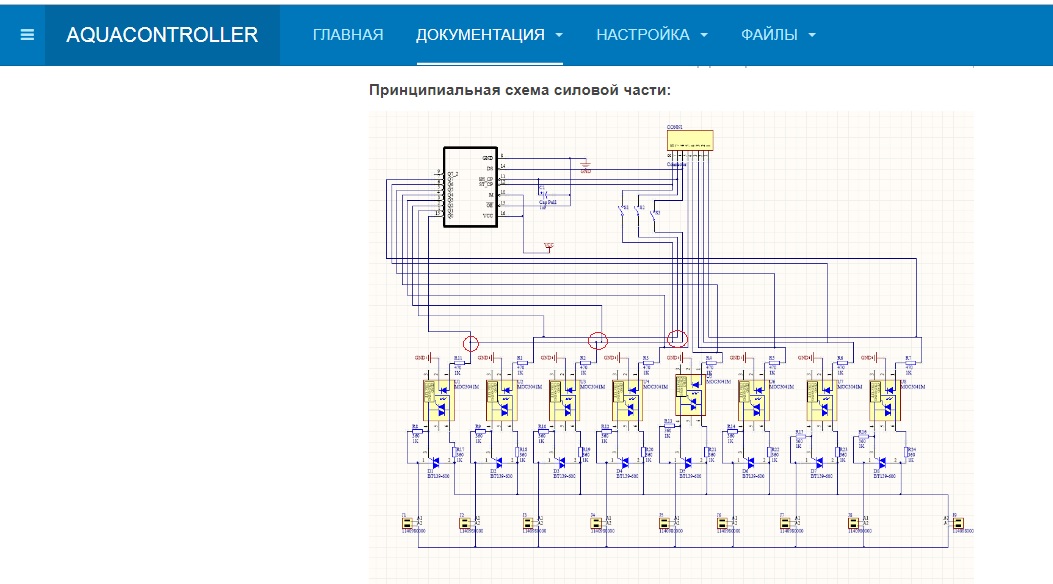The width and height of the screenshot is (1053, 584).
Task: Select the yellow CONN1 connector block
Action: (x=690, y=141)
